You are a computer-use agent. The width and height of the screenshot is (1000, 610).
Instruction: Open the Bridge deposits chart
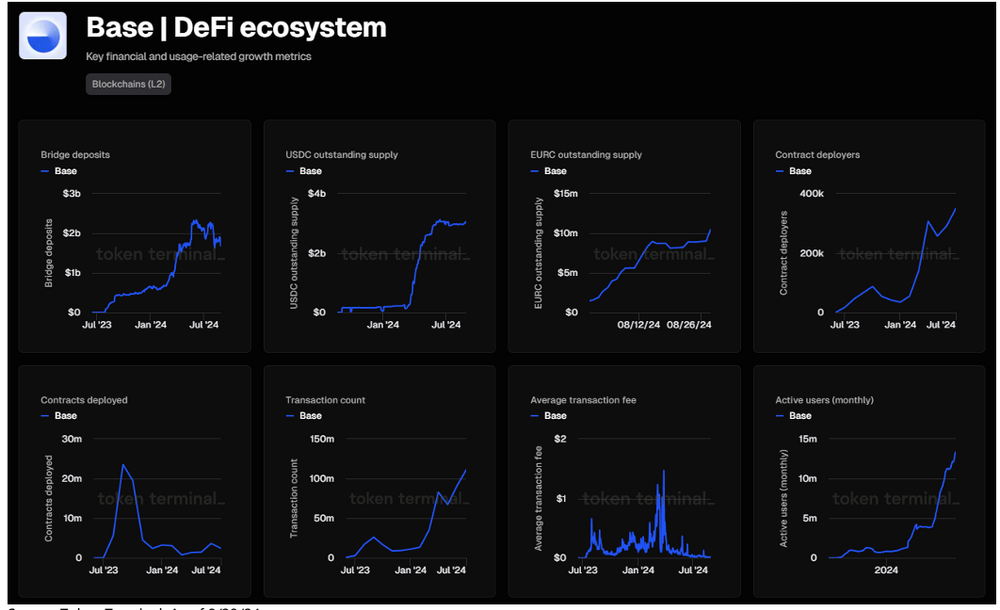pyautogui.click(x=135, y=236)
